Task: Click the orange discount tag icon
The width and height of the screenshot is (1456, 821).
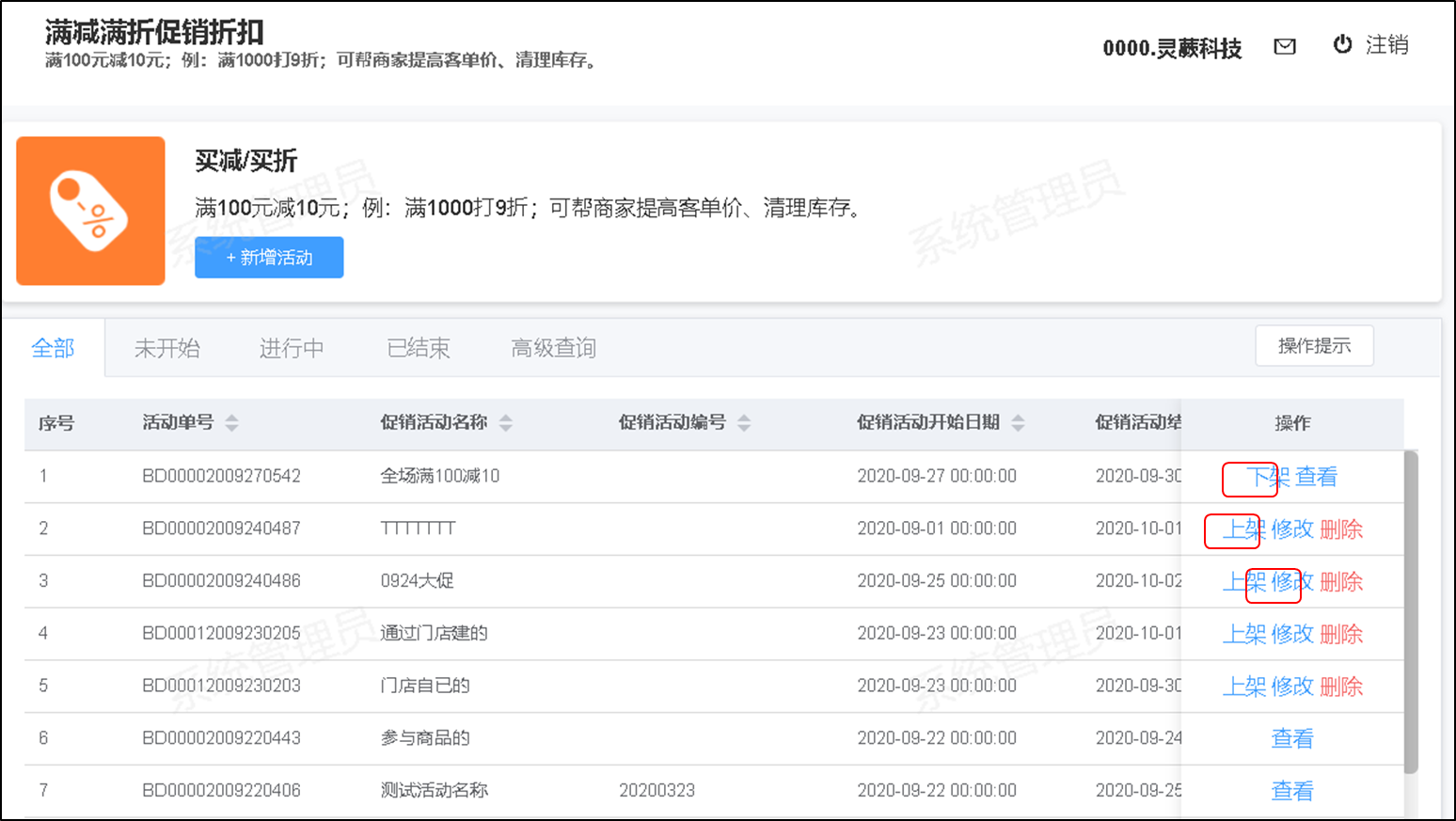Action: tap(90, 211)
